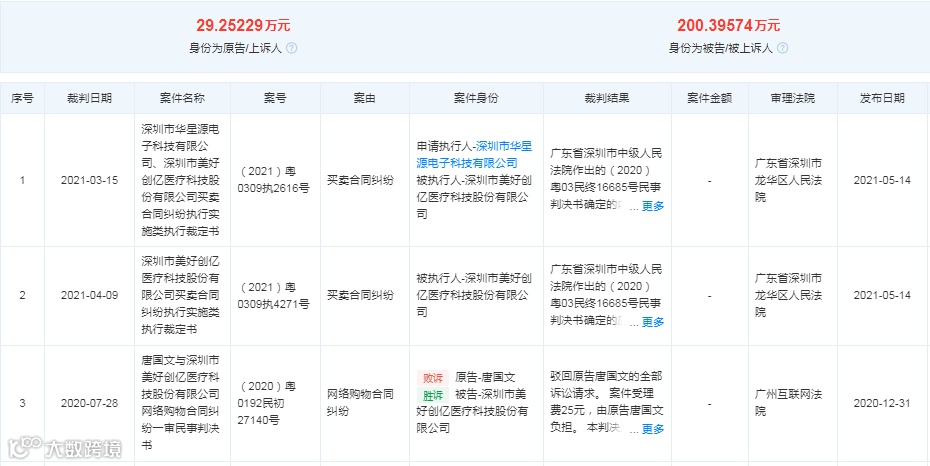Click 买卖合同纠纷 cell in row 2

coord(360,296)
